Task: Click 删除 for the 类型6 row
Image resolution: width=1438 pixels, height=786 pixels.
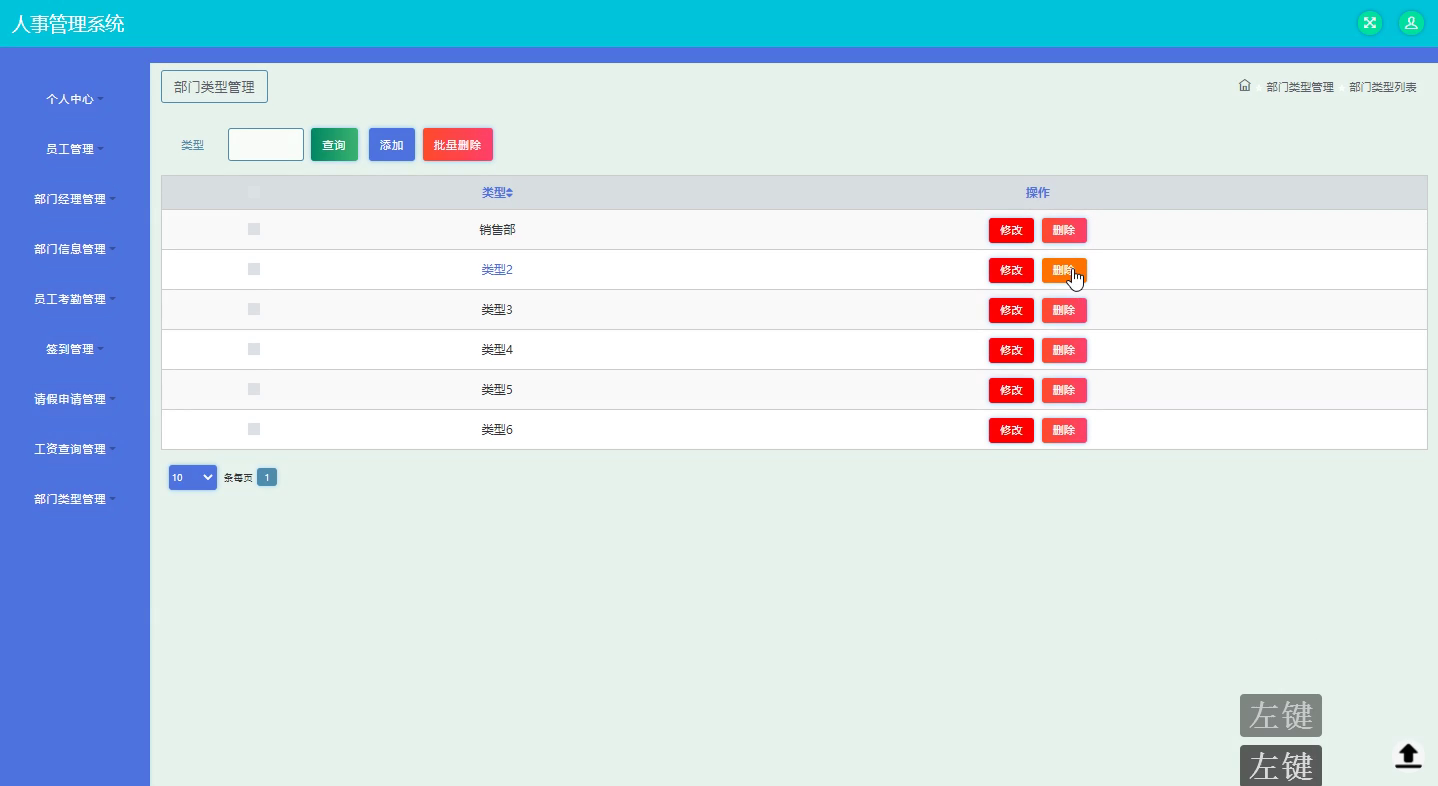Action: 1064,430
